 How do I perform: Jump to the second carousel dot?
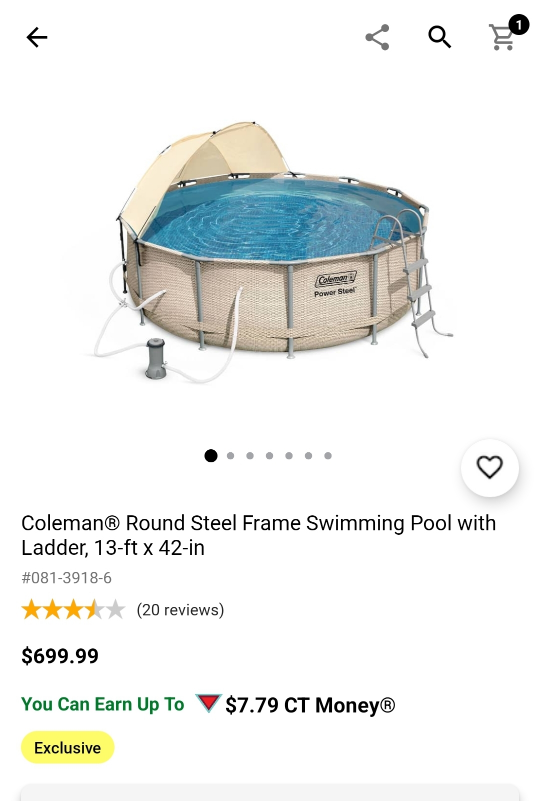pyautogui.click(x=230, y=456)
